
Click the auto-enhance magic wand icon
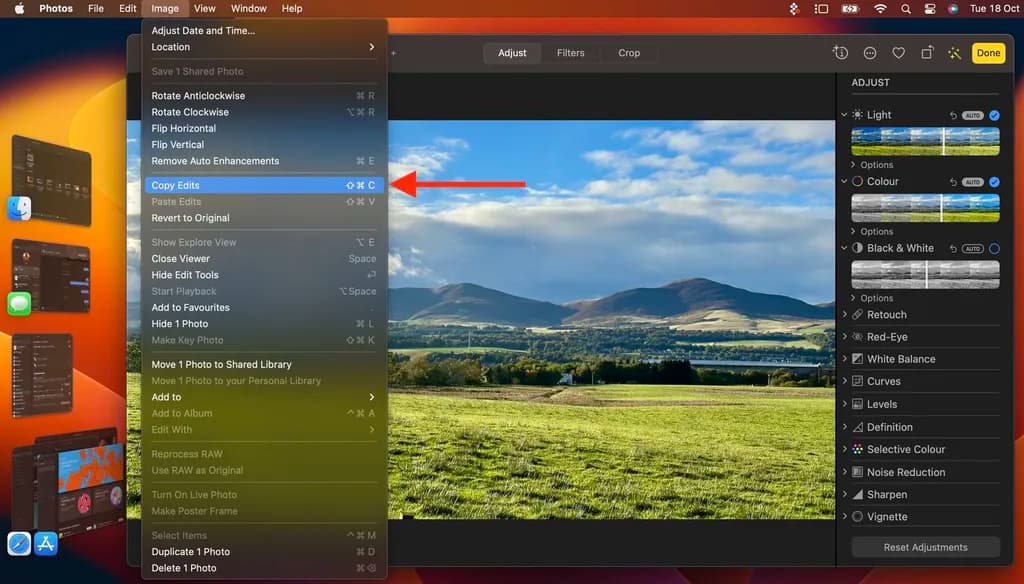[x=954, y=53]
